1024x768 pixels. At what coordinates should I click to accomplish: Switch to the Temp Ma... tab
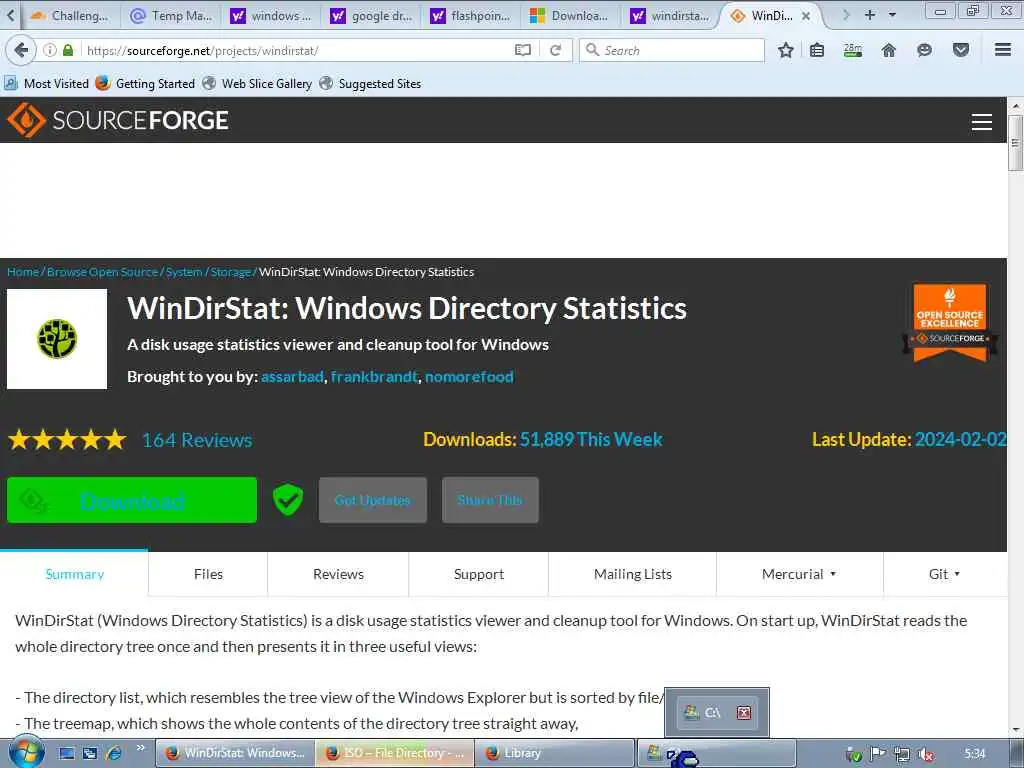coord(172,16)
